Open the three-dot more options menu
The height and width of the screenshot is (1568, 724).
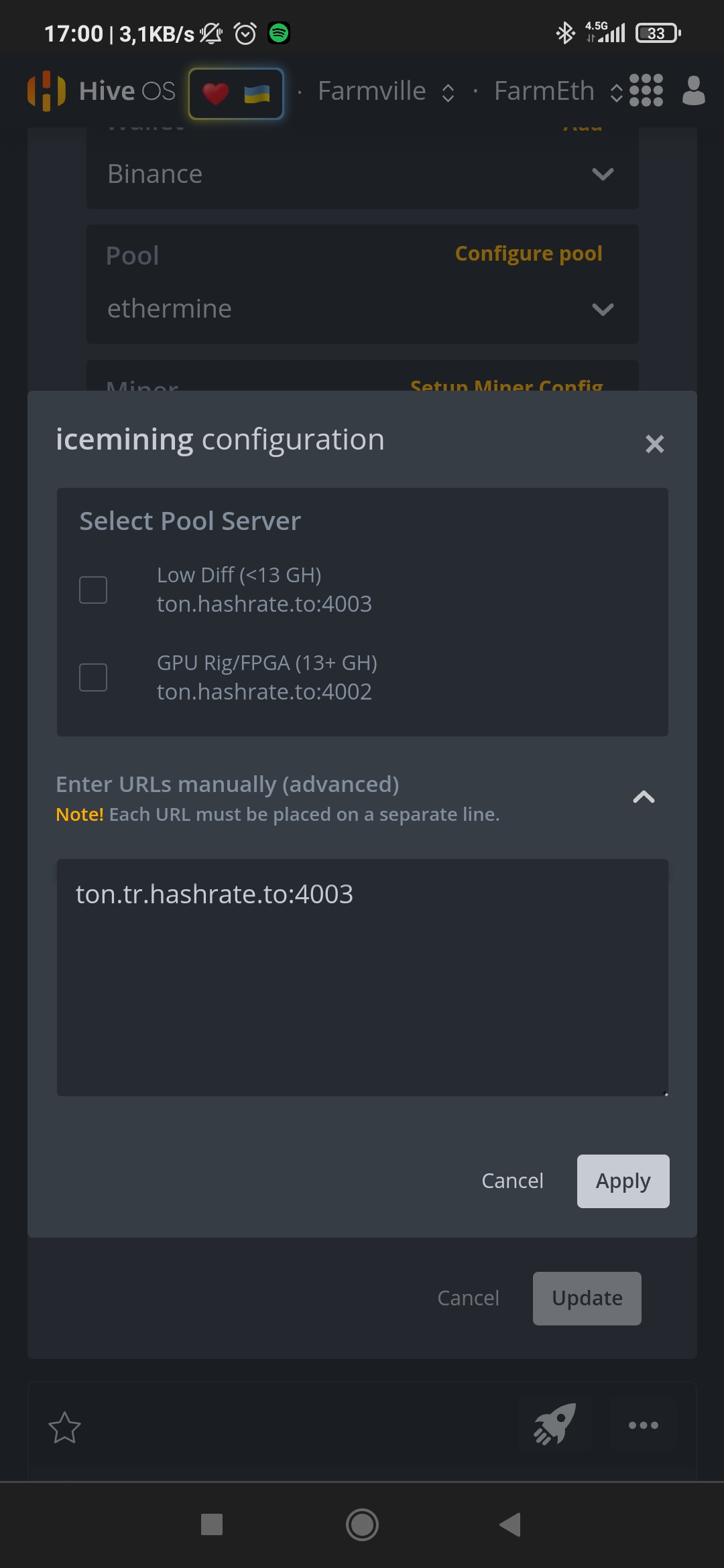click(x=644, y=1425)
